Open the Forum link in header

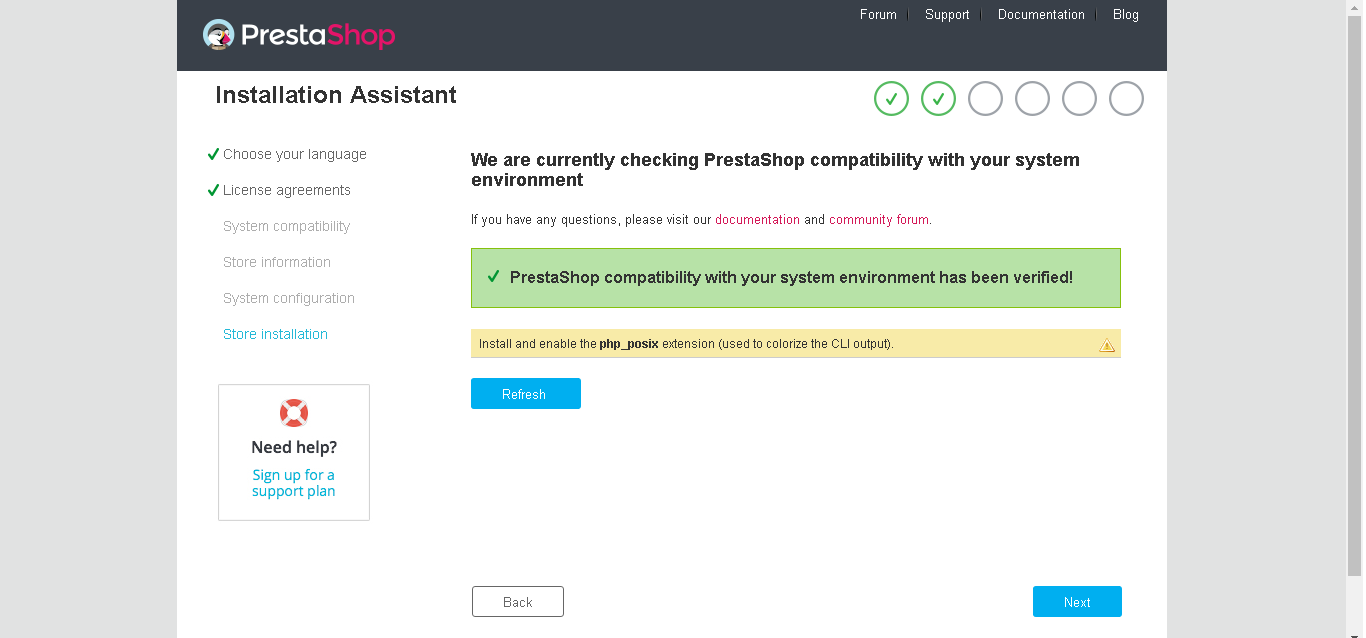coord(878,15)
